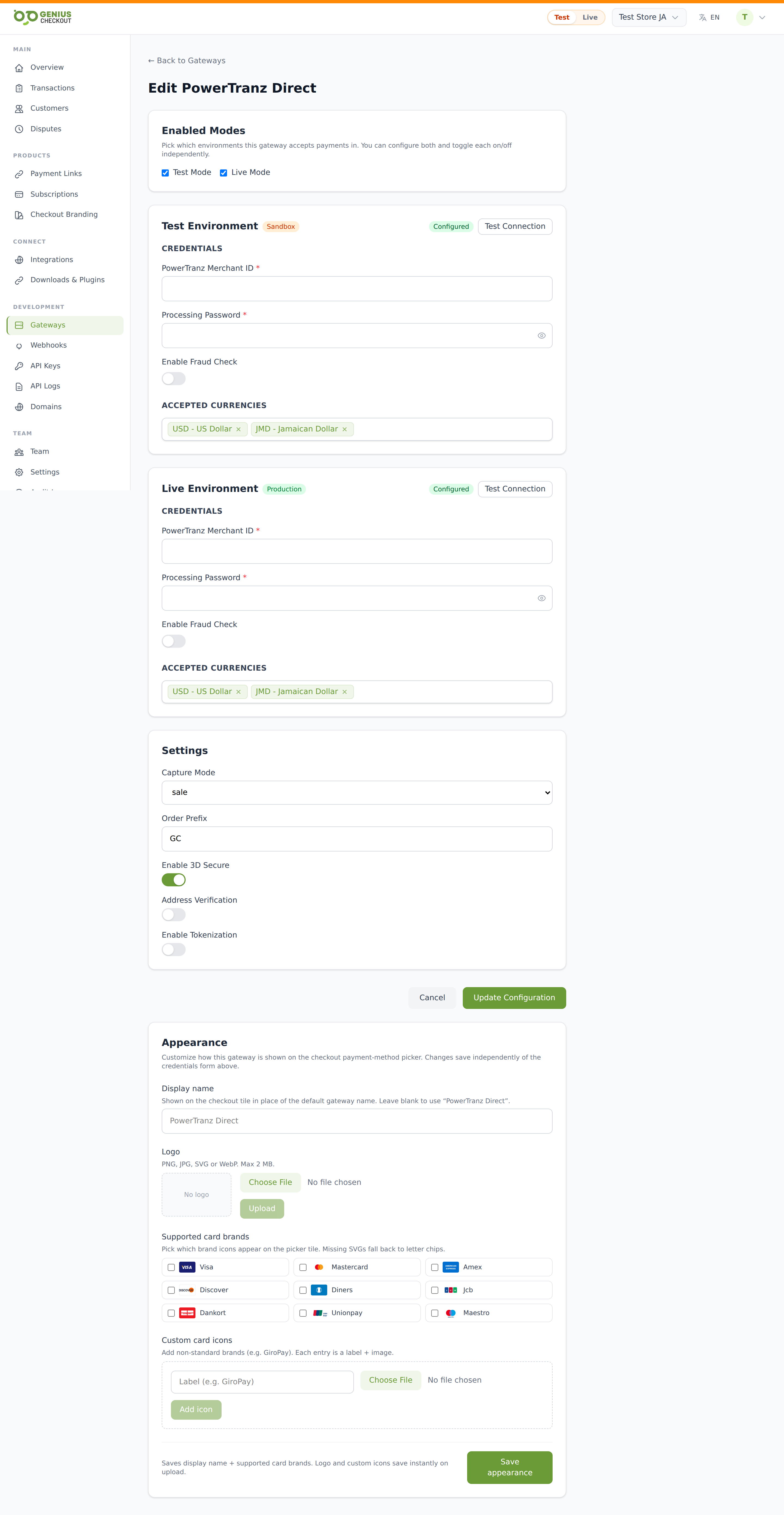This screenshot has width=784, height=1515.
Task: Focus the Order Prefix input field
Action: 357,839
